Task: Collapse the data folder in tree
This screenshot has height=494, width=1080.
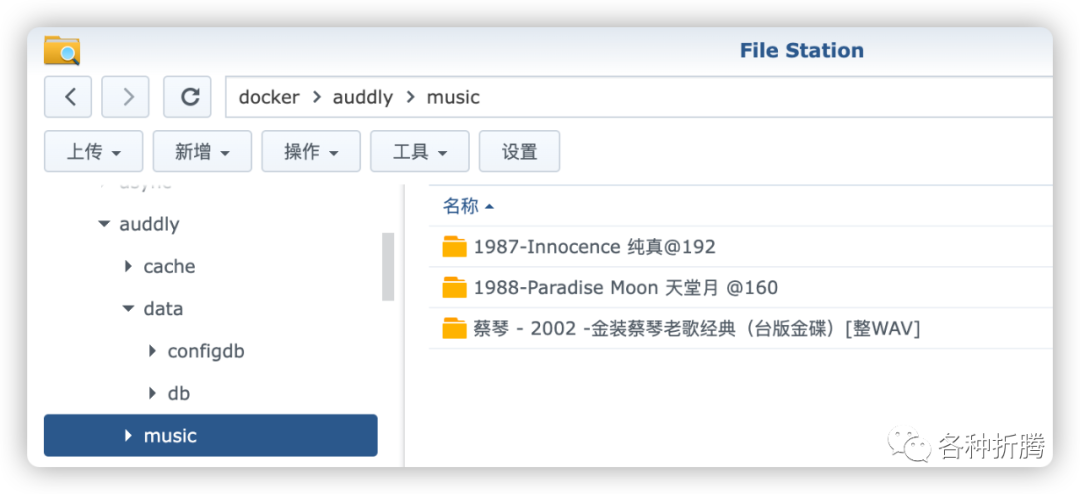Action: click(128, 309)
